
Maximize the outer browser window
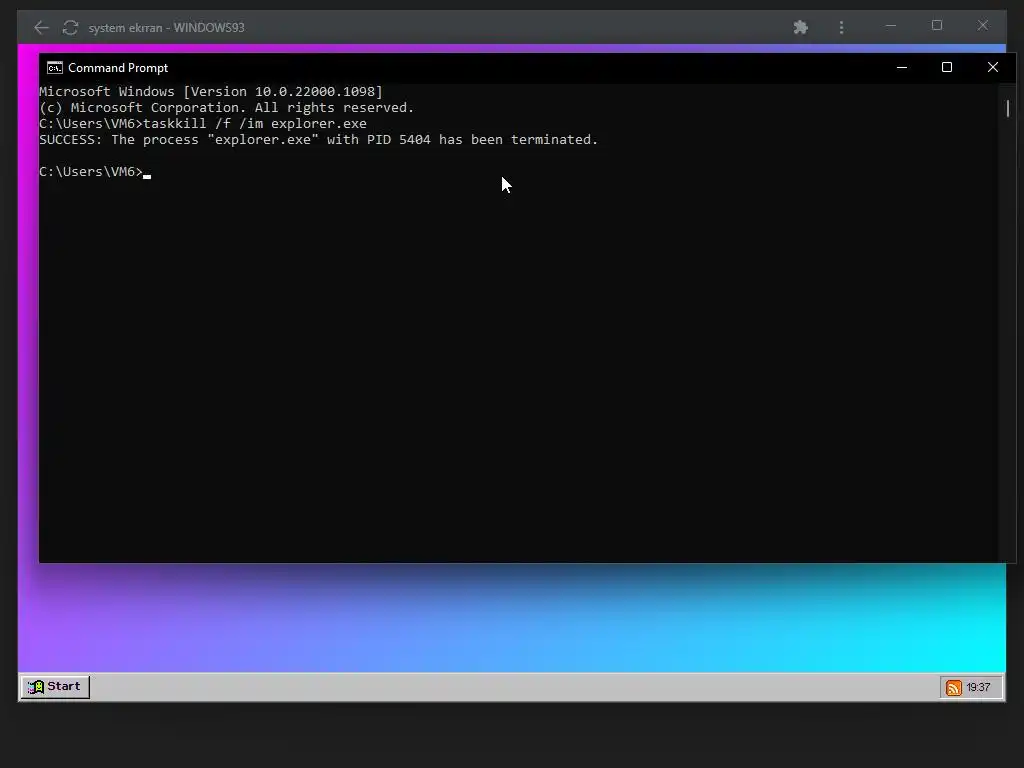click(937, 25)
